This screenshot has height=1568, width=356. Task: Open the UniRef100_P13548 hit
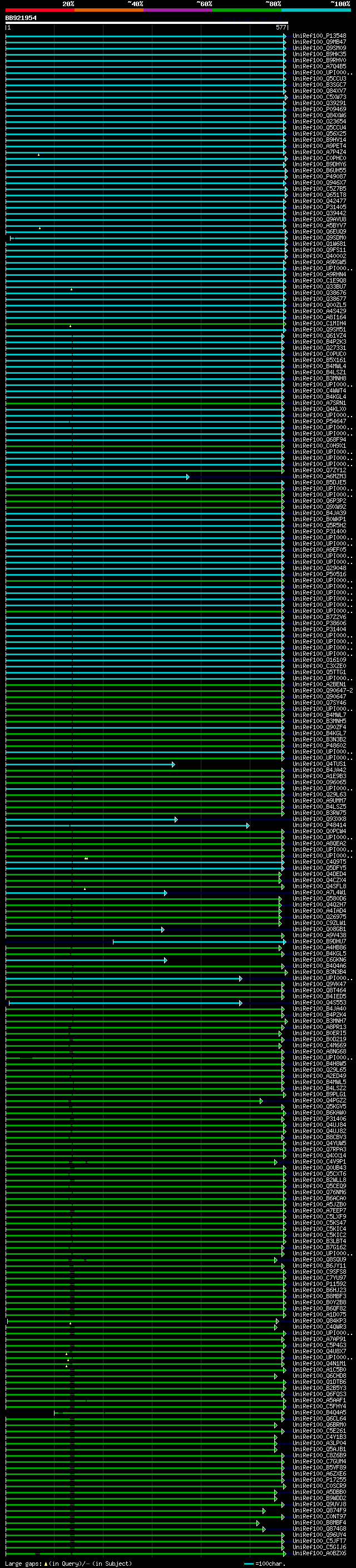point(319,36)
